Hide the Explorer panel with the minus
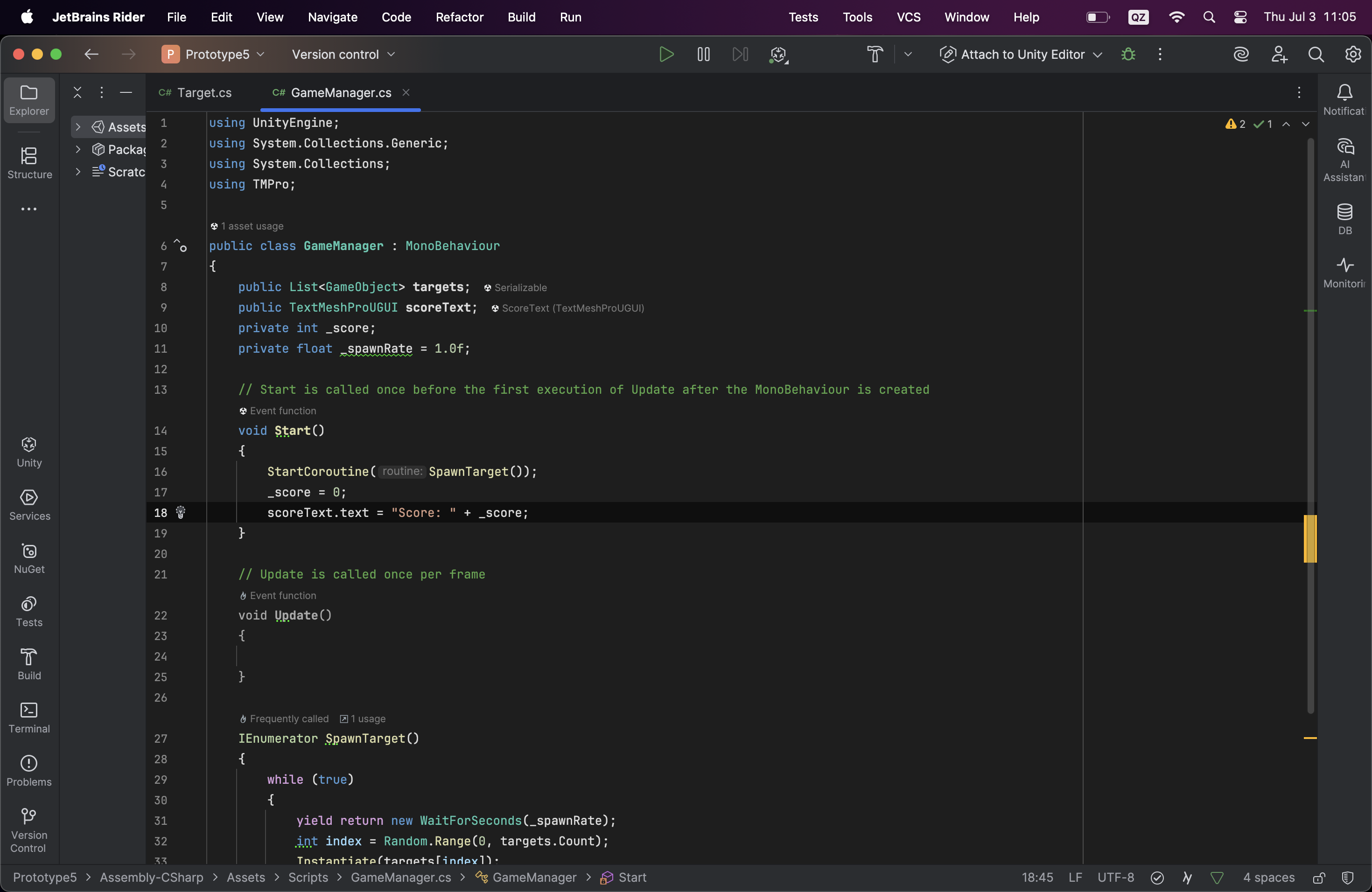This screenshot has width=1372, height=892. coord(126,92)
